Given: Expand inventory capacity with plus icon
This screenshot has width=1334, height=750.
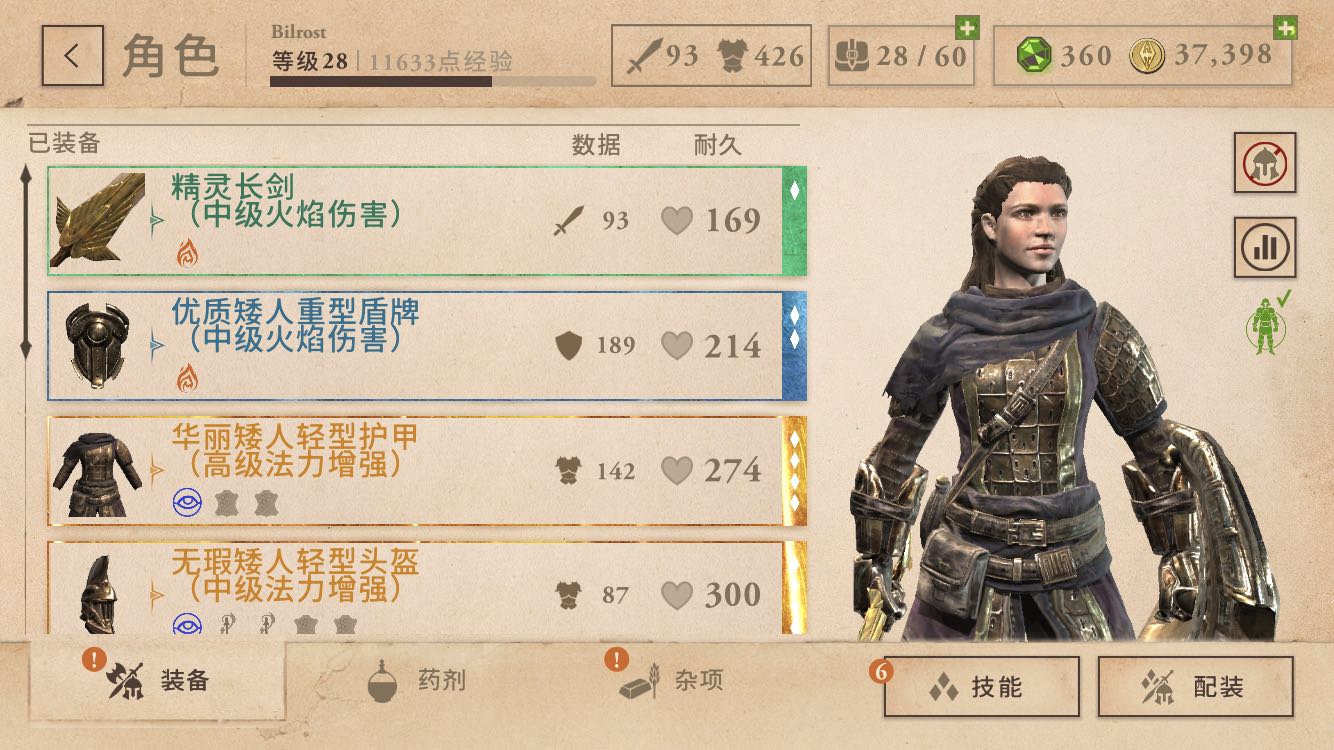Looking at the screenshot, I should (x=967, y=27).
